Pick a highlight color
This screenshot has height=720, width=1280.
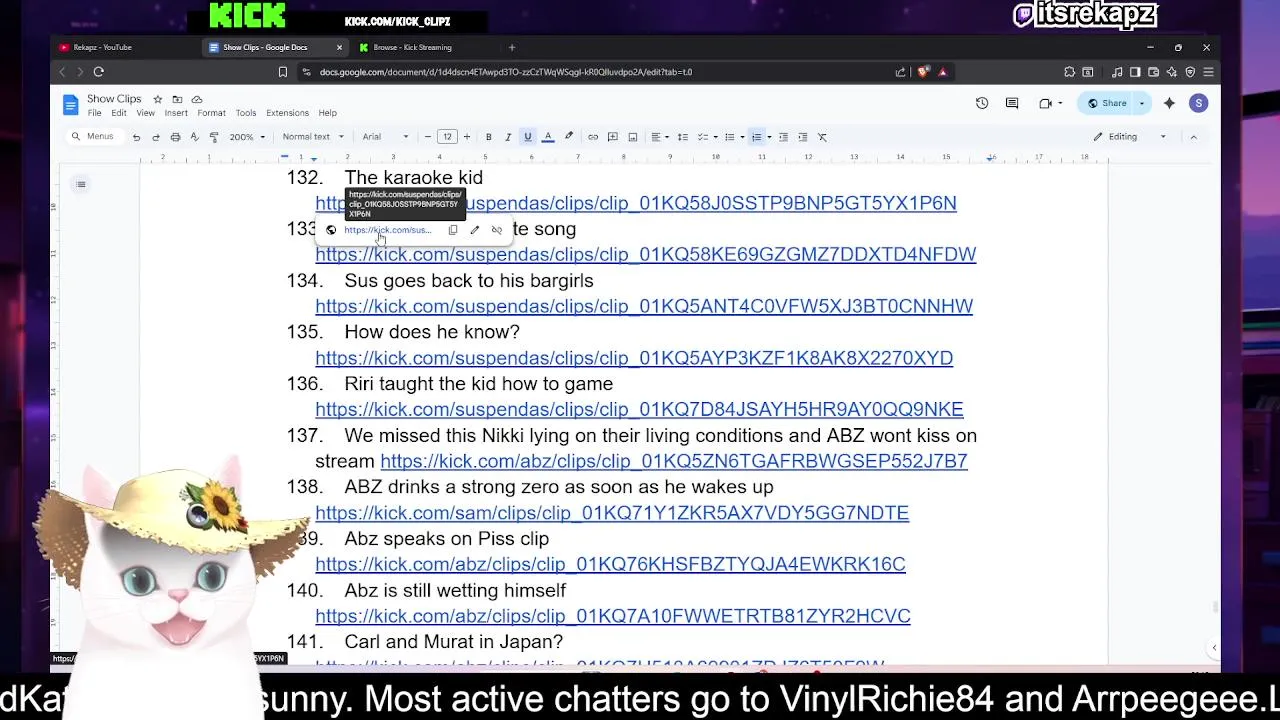pyautogui.click(x=569, y=137)
